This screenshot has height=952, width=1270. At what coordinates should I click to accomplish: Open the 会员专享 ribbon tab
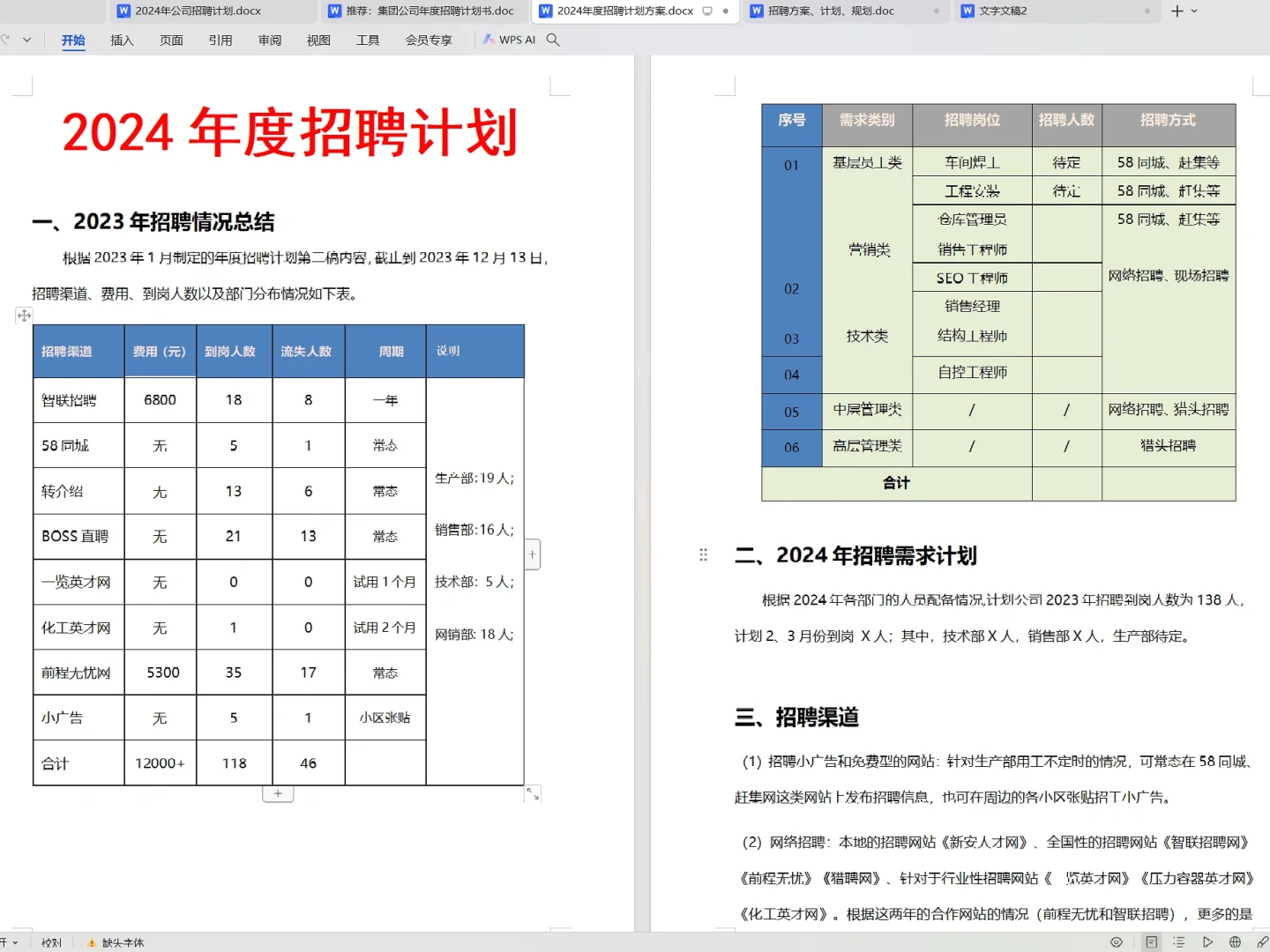429,40
